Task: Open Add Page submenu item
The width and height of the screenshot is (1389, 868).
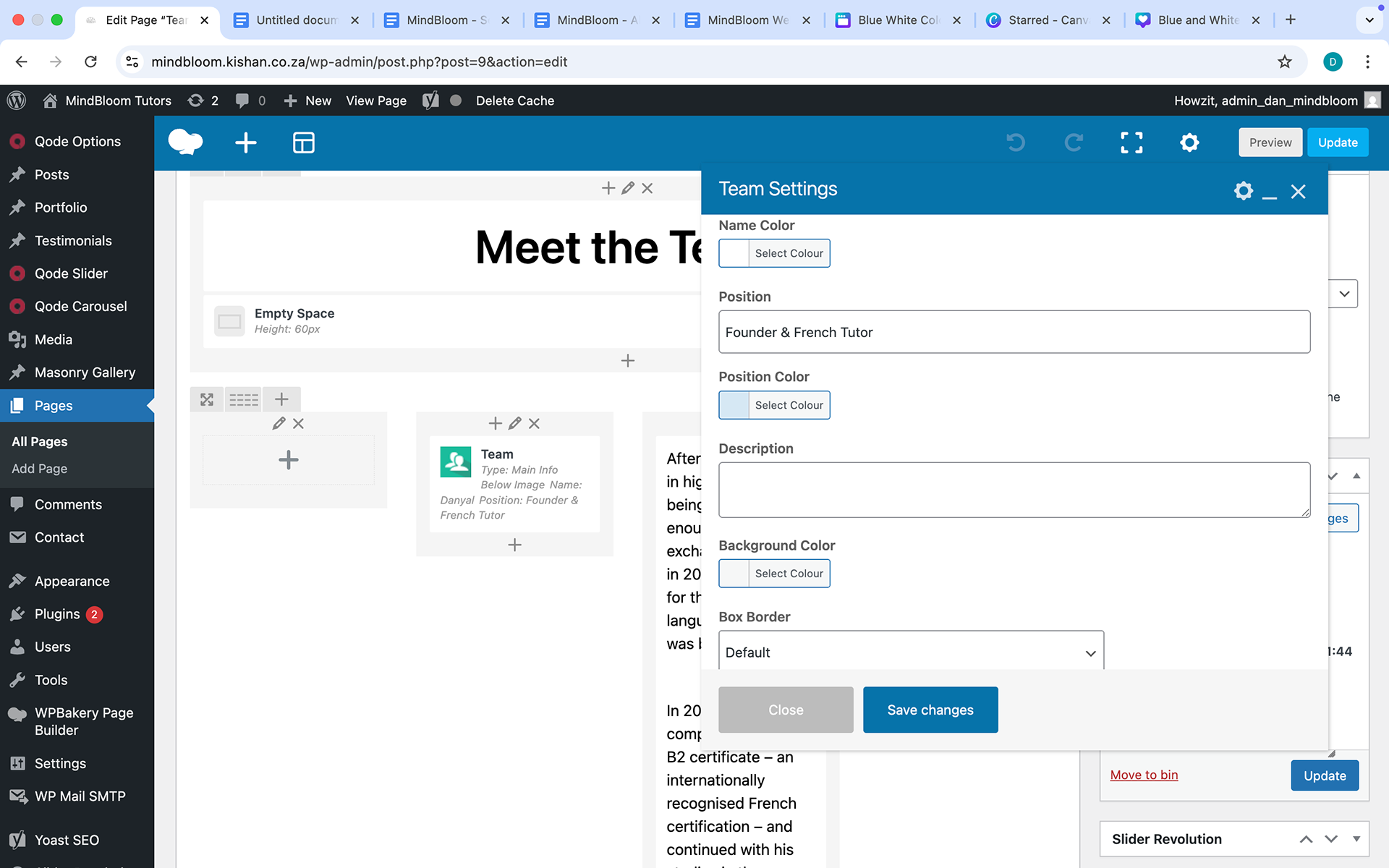Action: [40, 469]
